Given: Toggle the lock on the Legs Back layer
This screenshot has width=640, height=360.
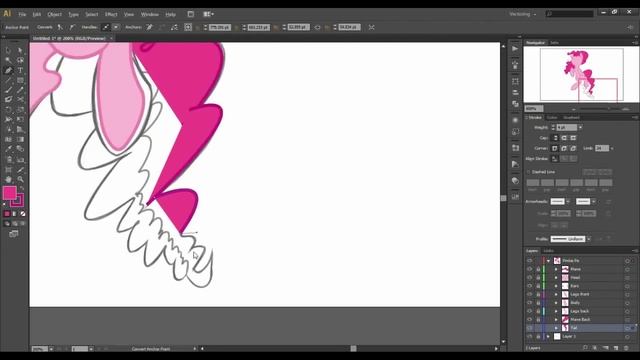Looking at the screenshot, I should [538, 311].
